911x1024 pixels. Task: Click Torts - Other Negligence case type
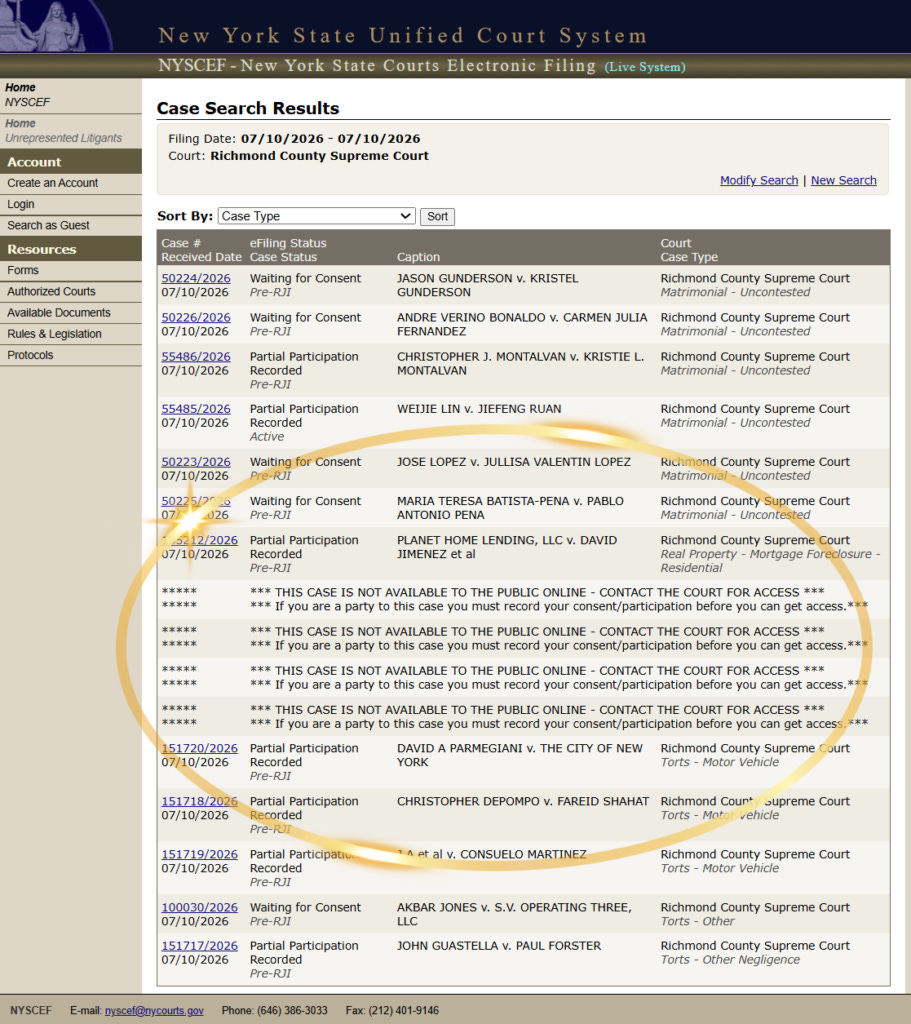tap(729, 960)
